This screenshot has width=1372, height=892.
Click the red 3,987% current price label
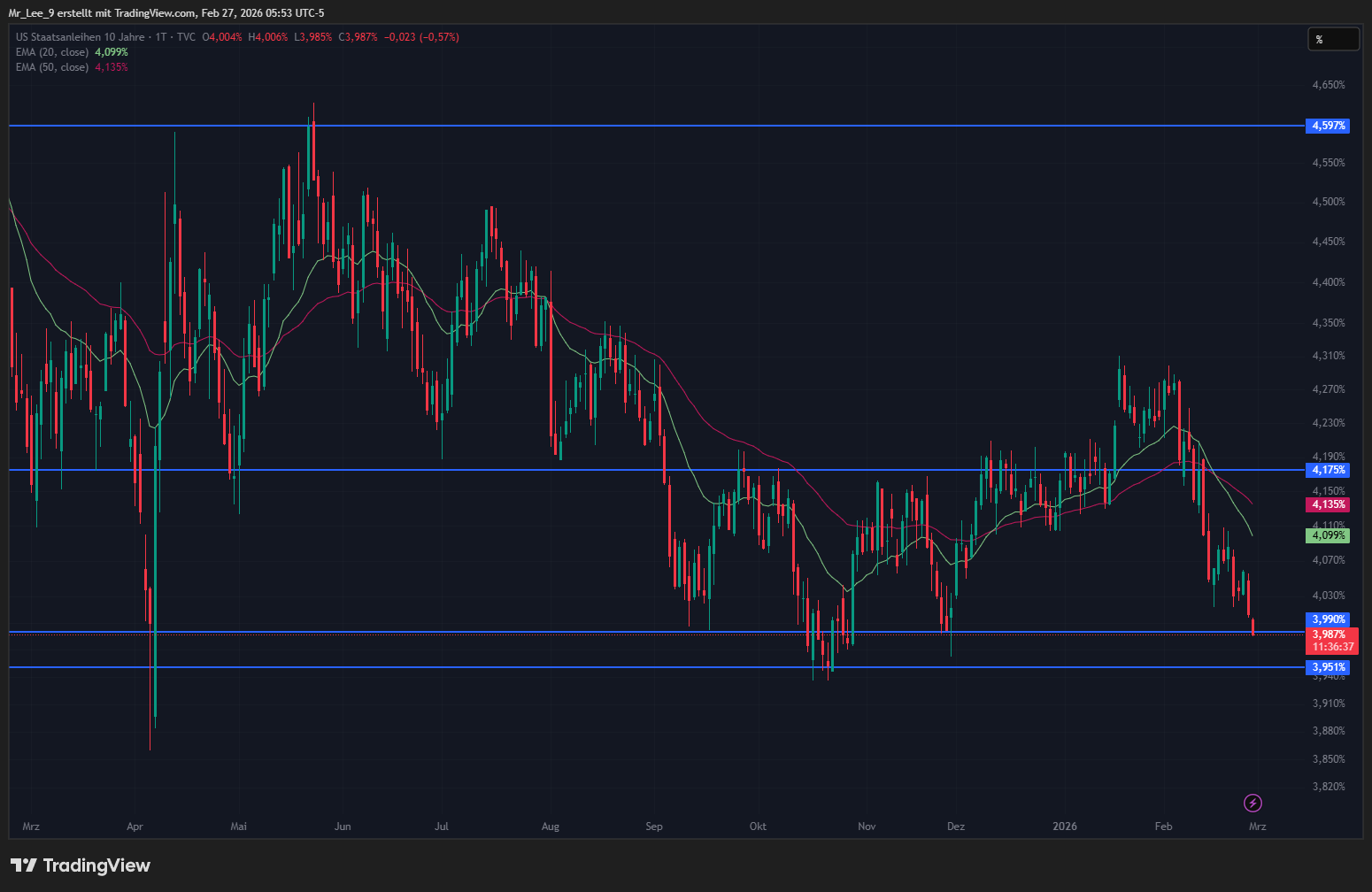tap(1330, 634)
